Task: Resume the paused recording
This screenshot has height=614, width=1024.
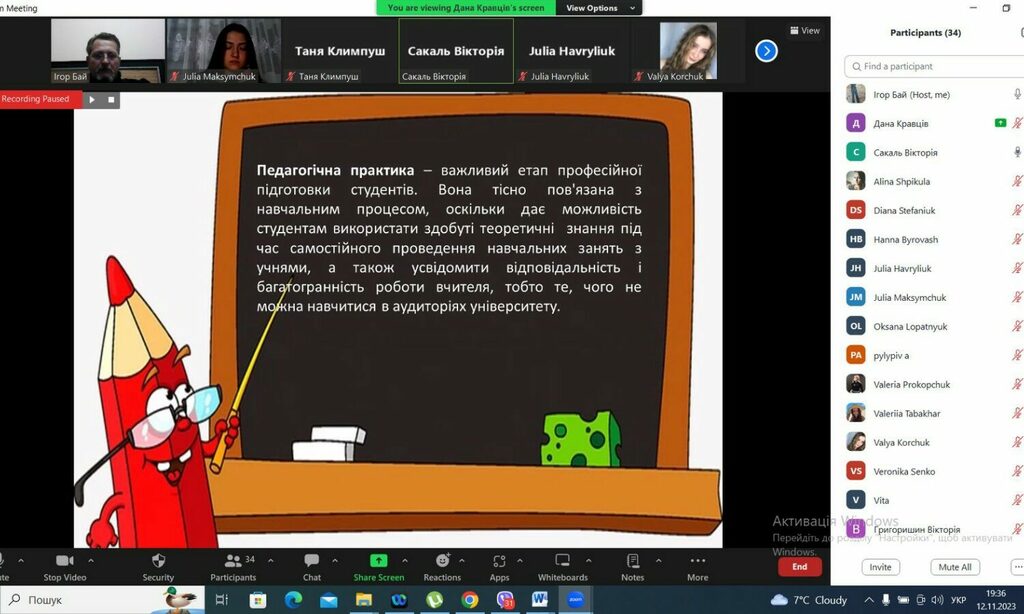Action: (92, 99)
